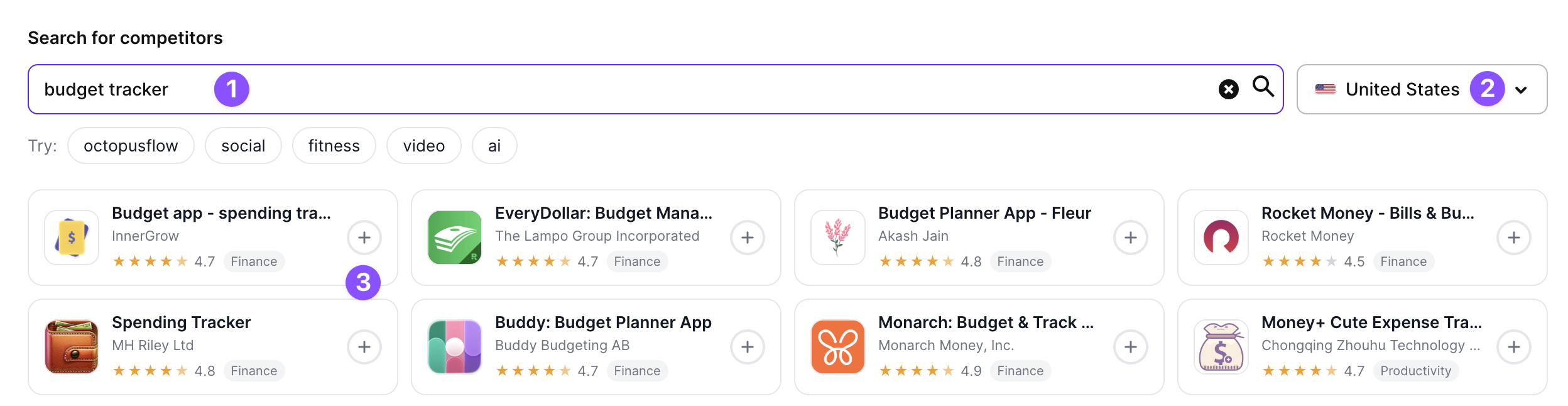1568x406 pixels.
Task: Expand country selector chevron arrow
Action: 1521,90
